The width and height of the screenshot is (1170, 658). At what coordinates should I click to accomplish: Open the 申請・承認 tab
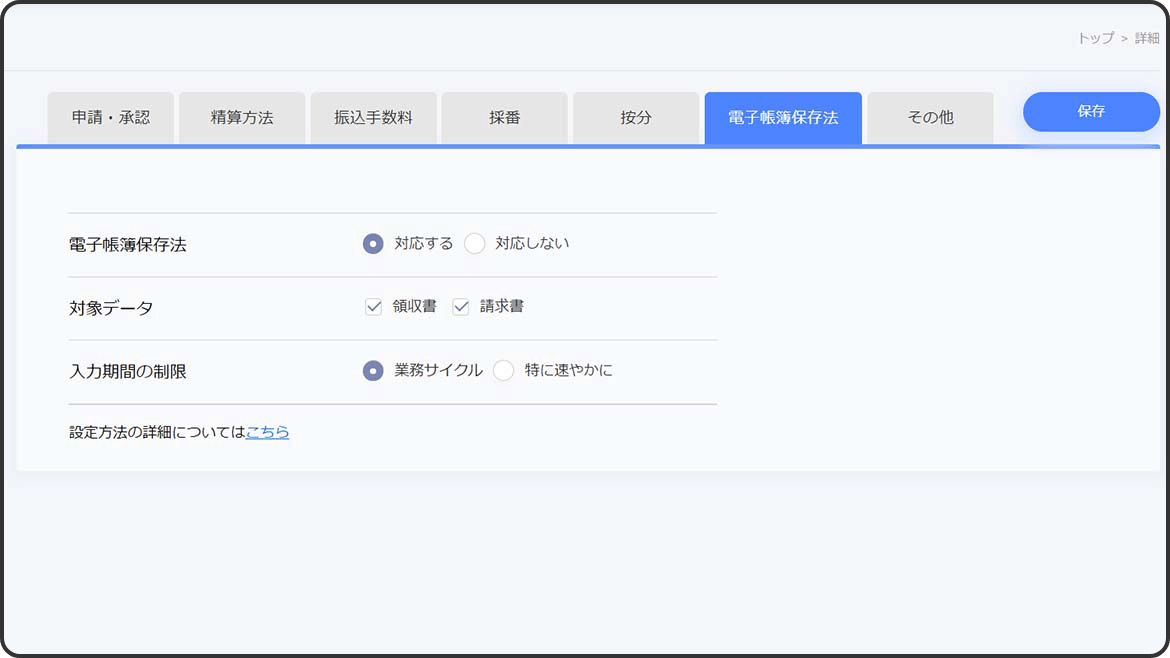pyautogui.click(x=111, y=118)
